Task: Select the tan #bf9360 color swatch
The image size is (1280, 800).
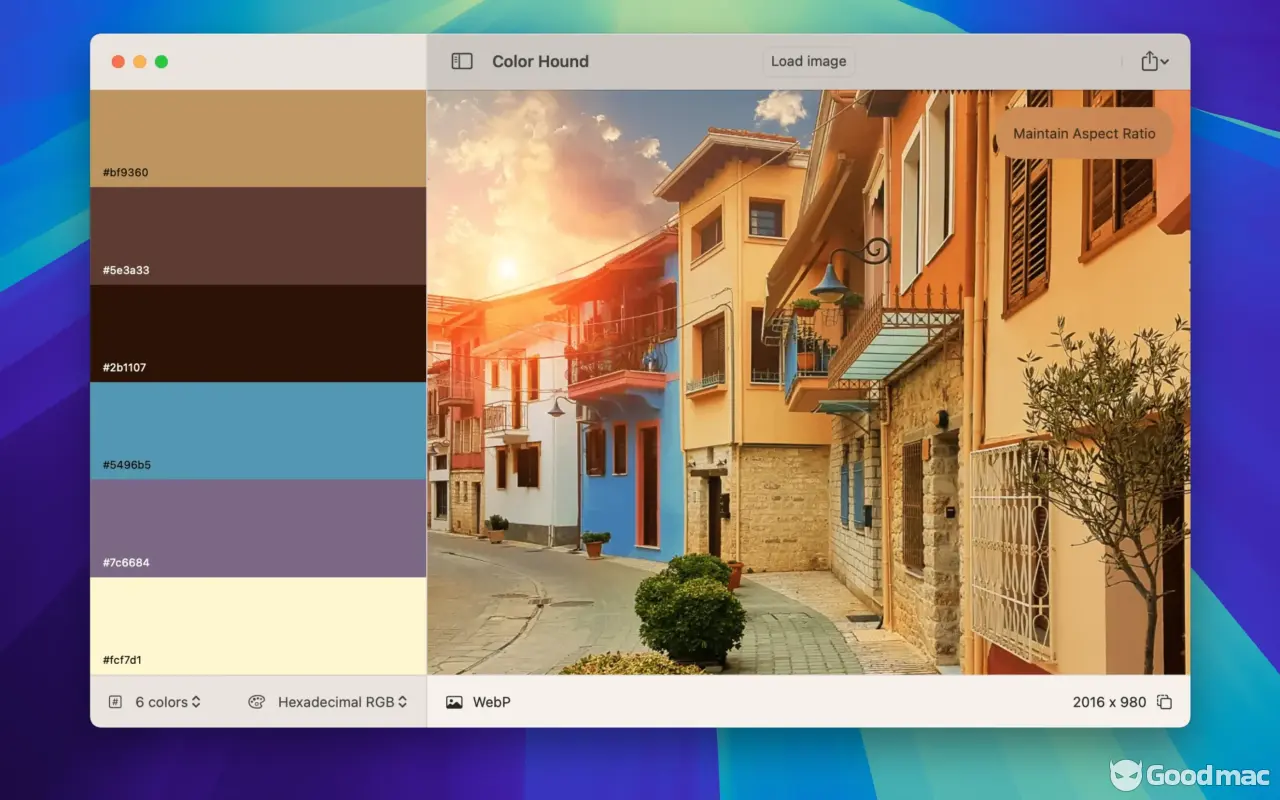Action: pyautogui.click(x=258, y=138)
